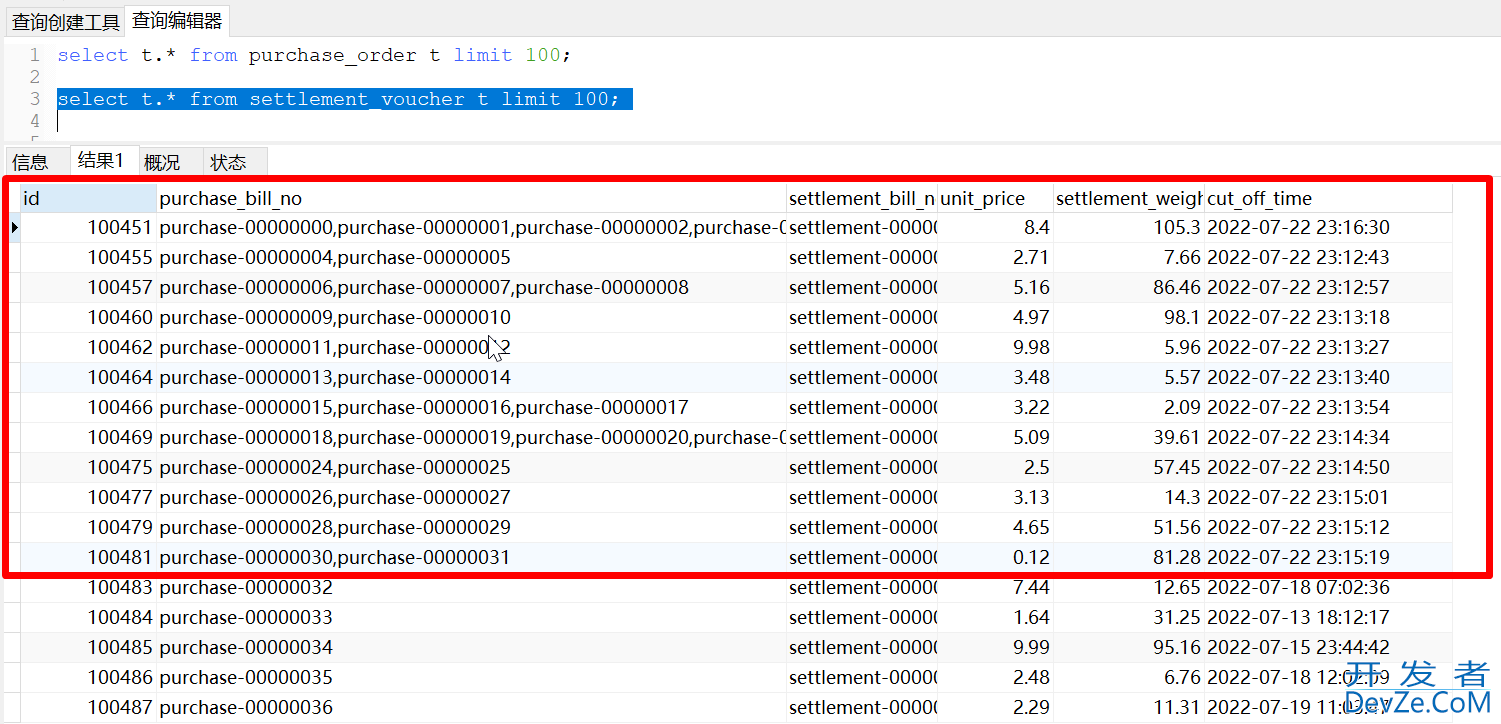The width and height of the screenshot is (1501, 724).
Task: Click the settlement_weight column header
Action: click(1129, 198)
